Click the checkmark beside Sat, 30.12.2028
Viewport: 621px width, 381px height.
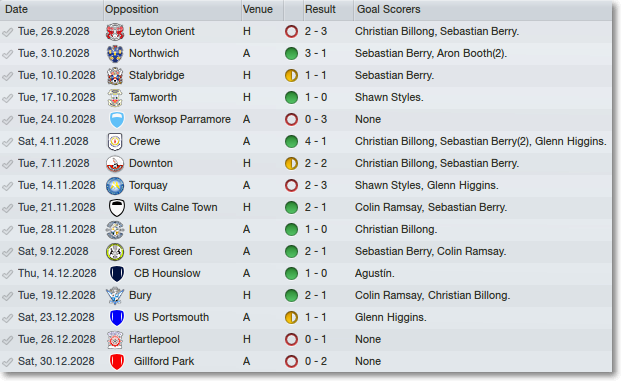coord(8,362)
